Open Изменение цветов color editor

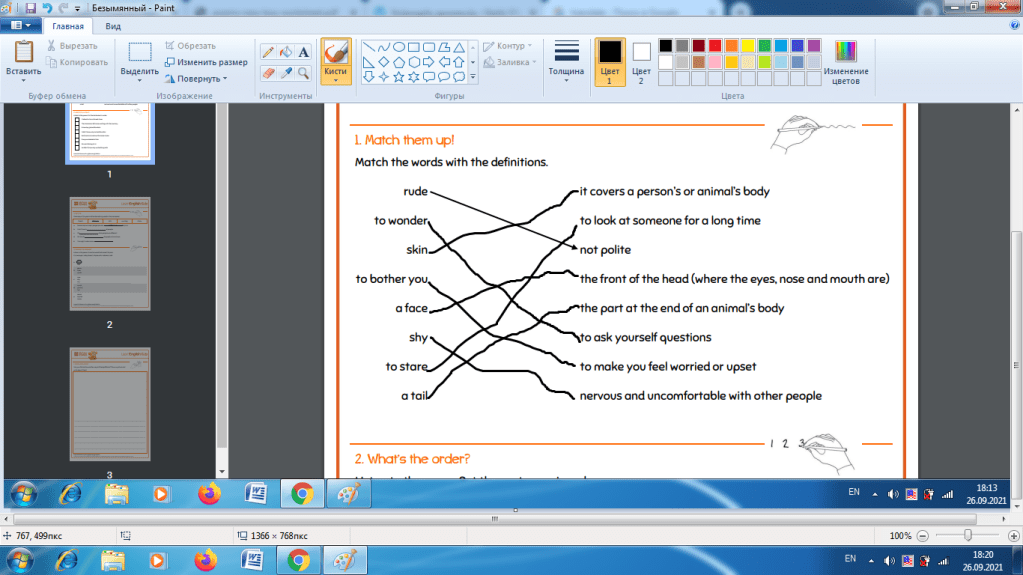(x=846, y=62)
